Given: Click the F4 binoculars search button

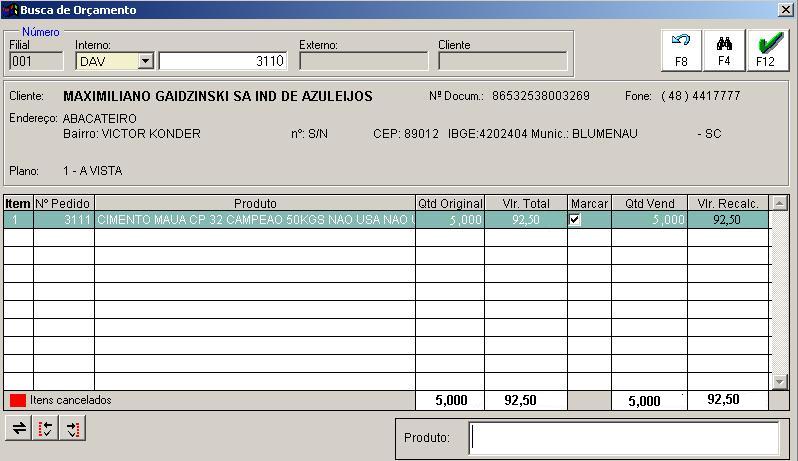Looking at the screenshot, I should pyautogui.click(x=724, y=50).
